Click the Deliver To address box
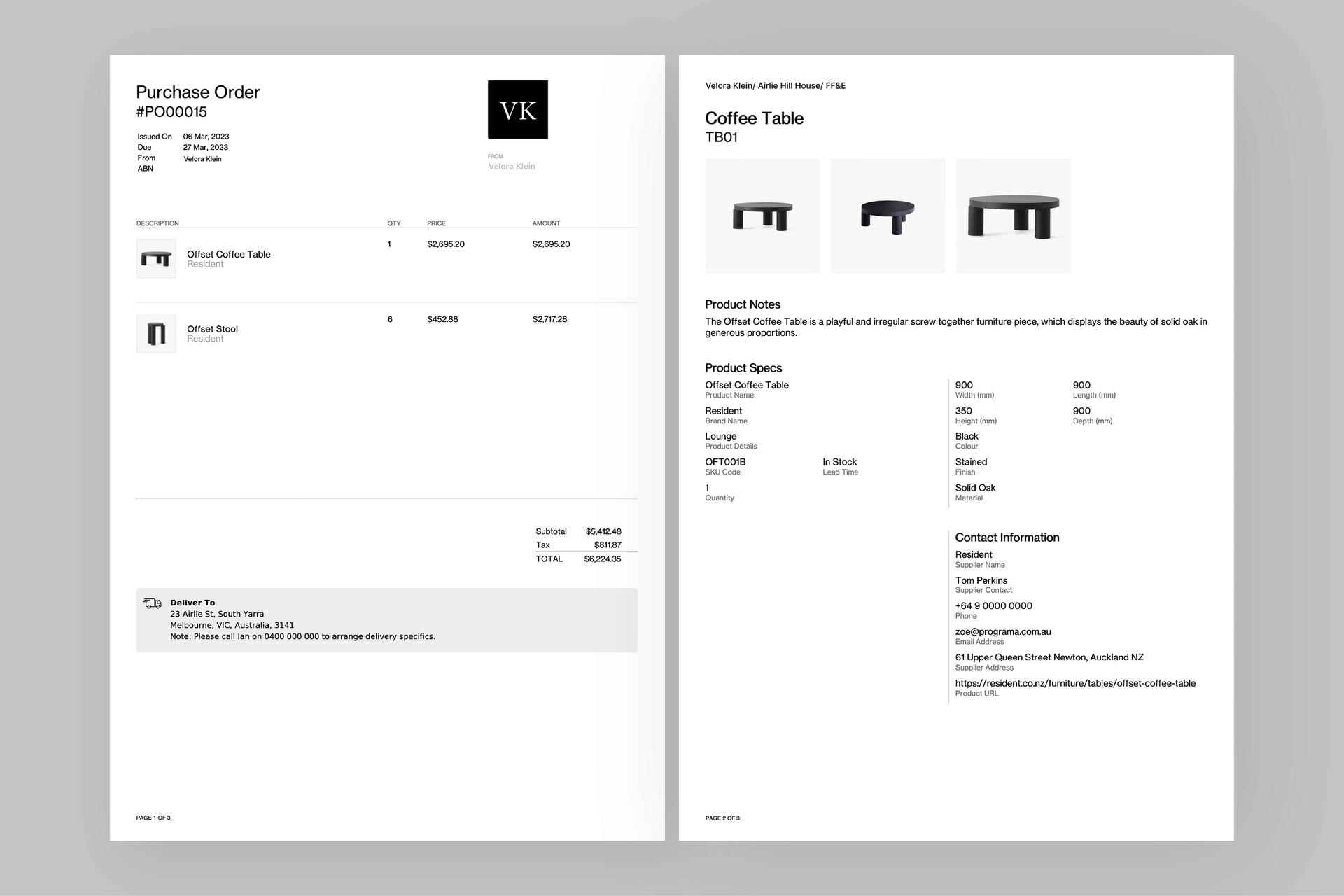Viewport: 1344px width, 896px height. point(386,620)
